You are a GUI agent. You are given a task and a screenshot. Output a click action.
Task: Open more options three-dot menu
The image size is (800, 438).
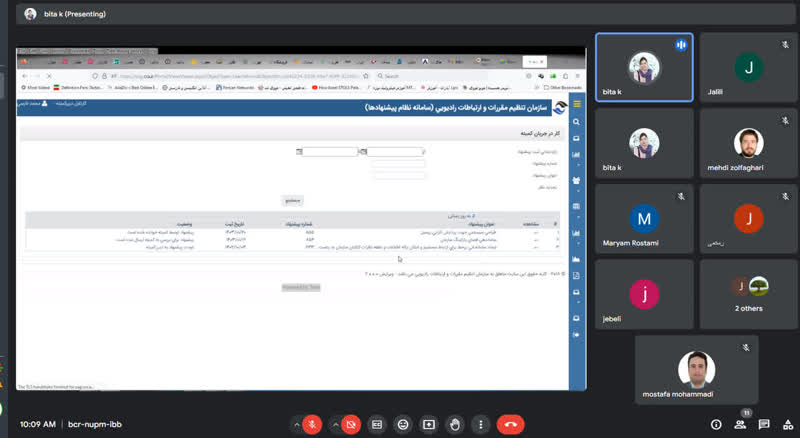tap(481, 424)
